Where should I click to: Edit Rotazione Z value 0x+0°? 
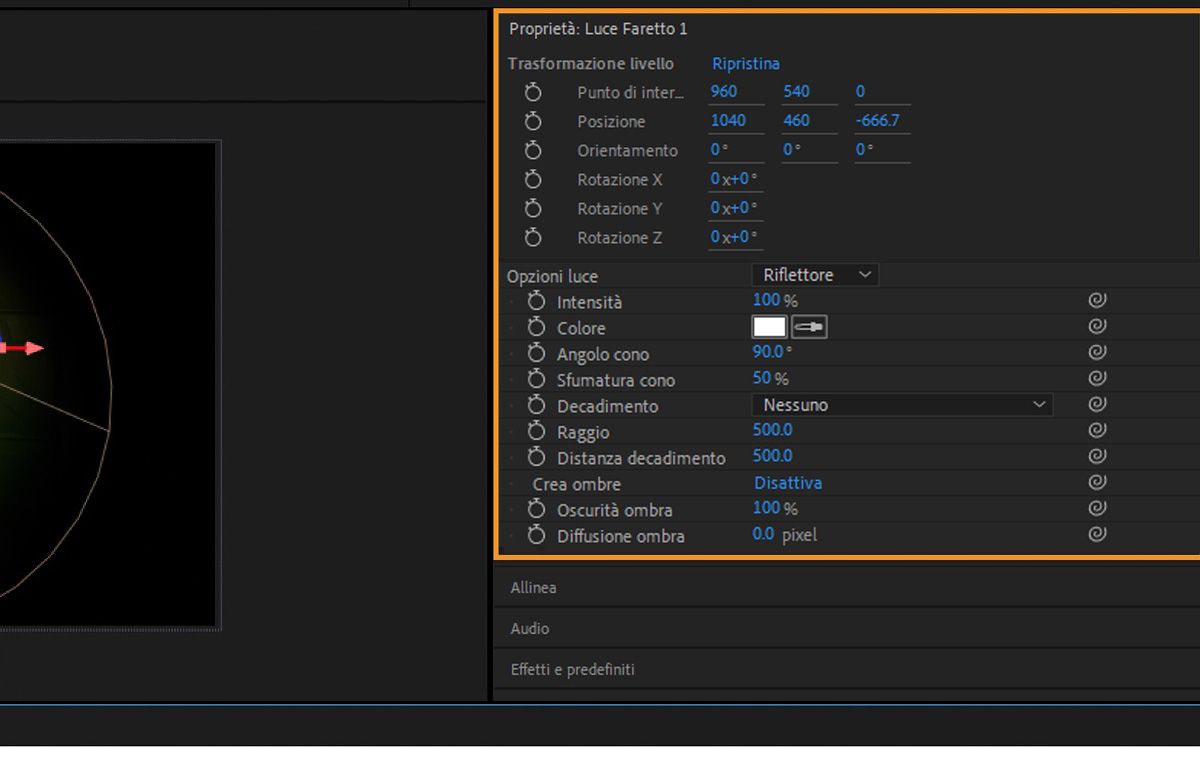[x=734, y=237]
